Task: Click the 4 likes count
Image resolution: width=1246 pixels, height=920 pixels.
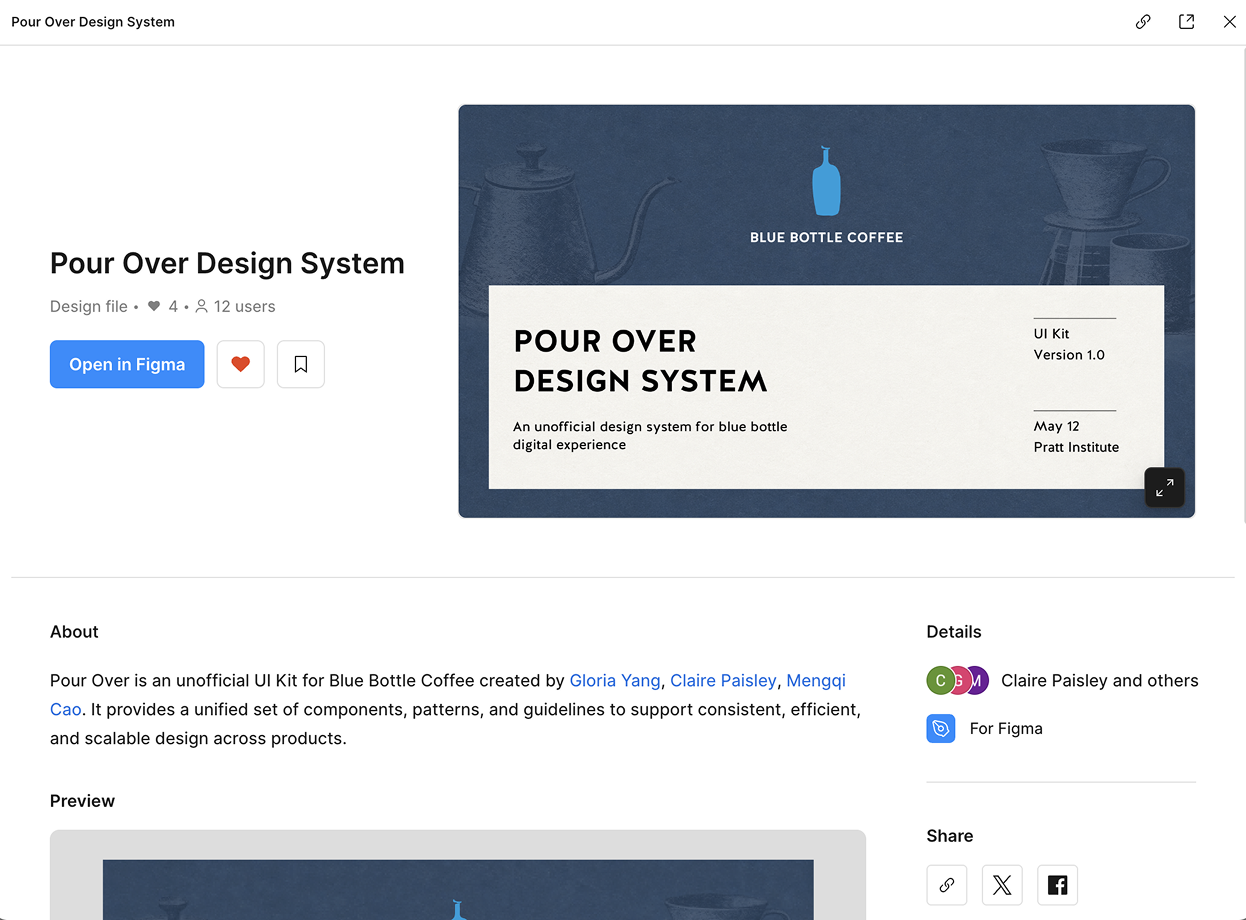Action: pos(163,306)
